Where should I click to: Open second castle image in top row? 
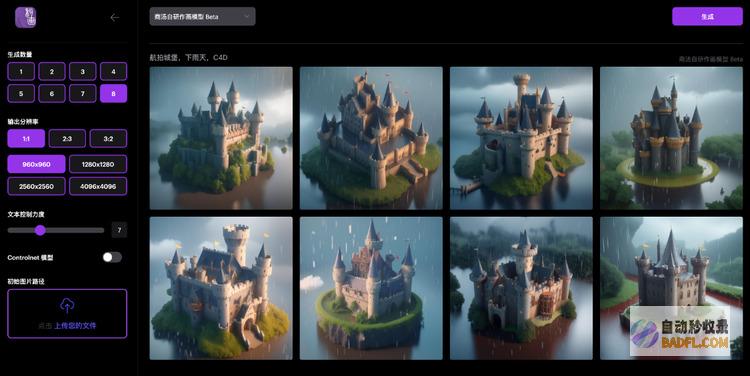(x=371, y=138)
